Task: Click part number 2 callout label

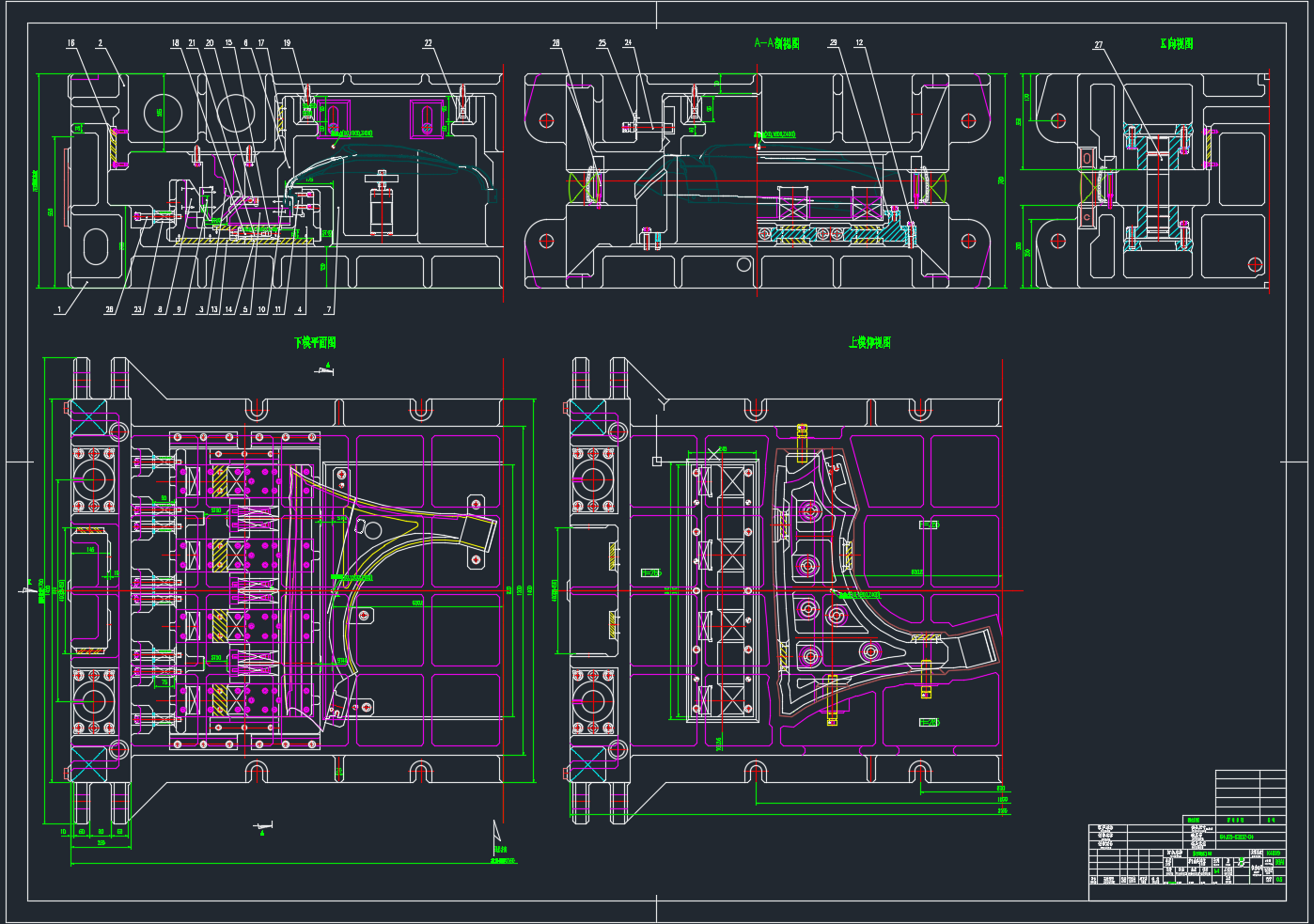Action: tap(100, 43)
